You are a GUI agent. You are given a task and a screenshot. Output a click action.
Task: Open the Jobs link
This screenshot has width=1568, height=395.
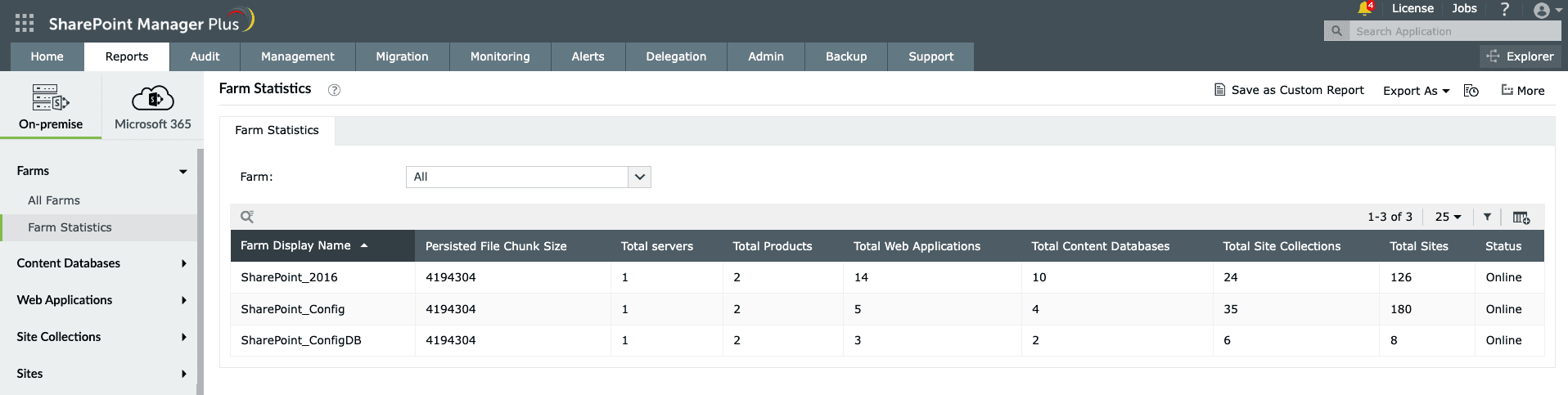tap(1464, 8)
